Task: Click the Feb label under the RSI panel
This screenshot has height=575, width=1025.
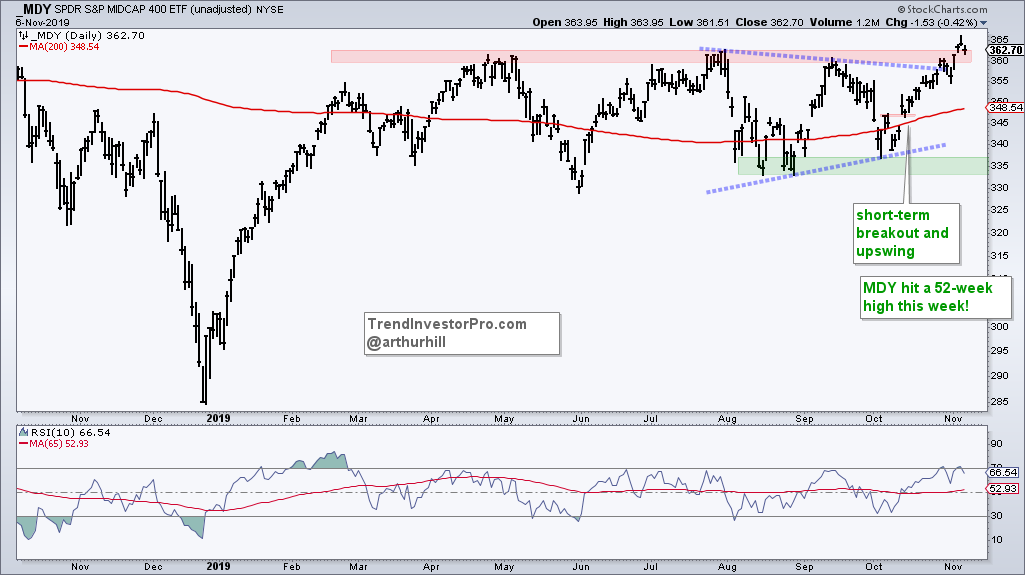Action: pos(292,567)
